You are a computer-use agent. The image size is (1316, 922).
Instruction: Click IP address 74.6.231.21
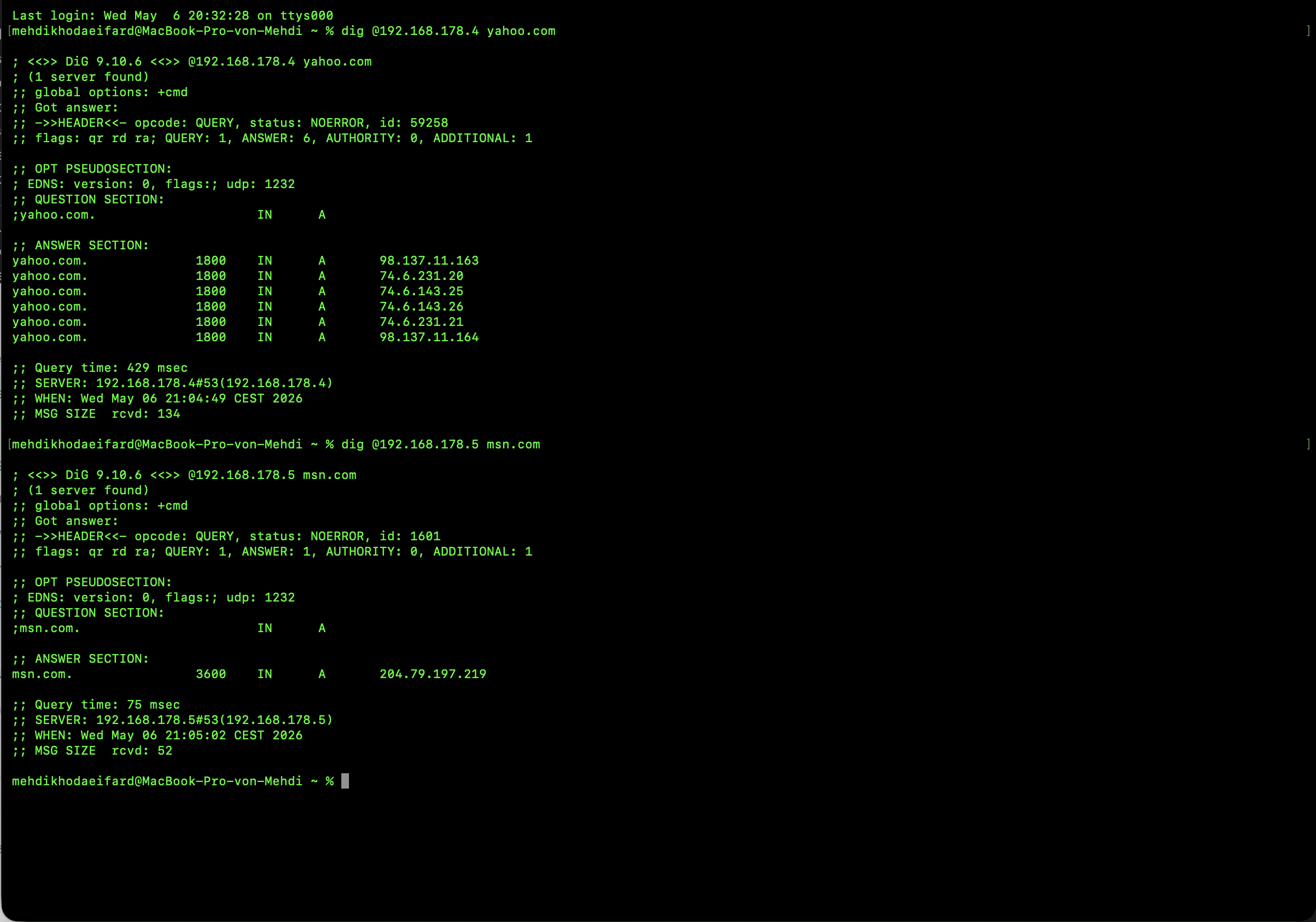coord(421,322)
